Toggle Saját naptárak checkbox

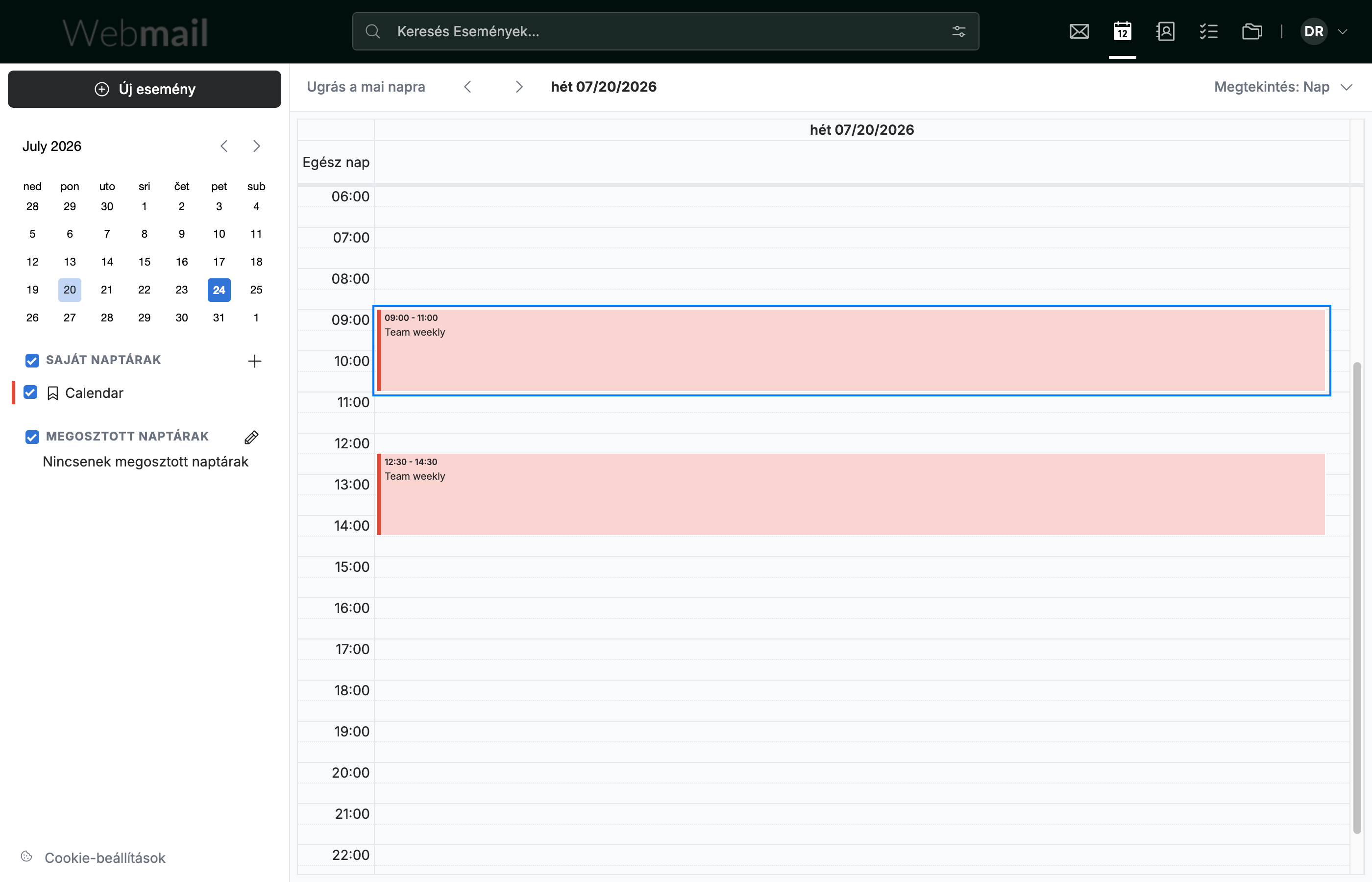[32, 360]
